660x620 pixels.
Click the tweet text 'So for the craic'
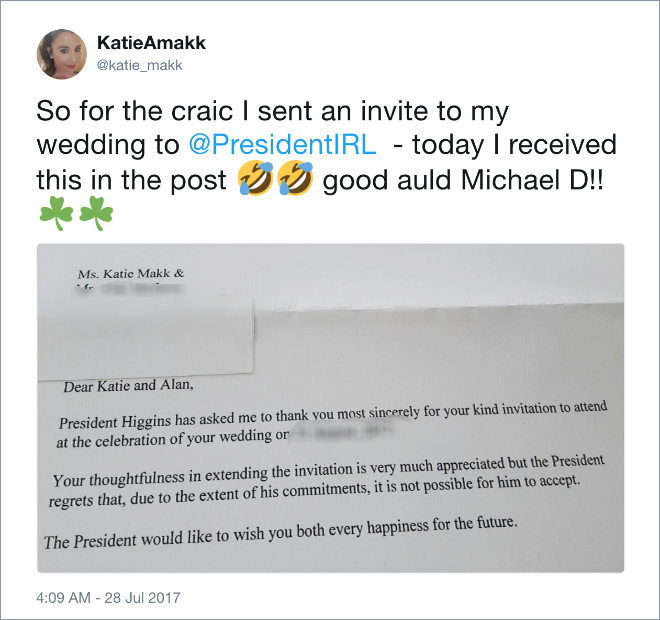tap(135, 111)
